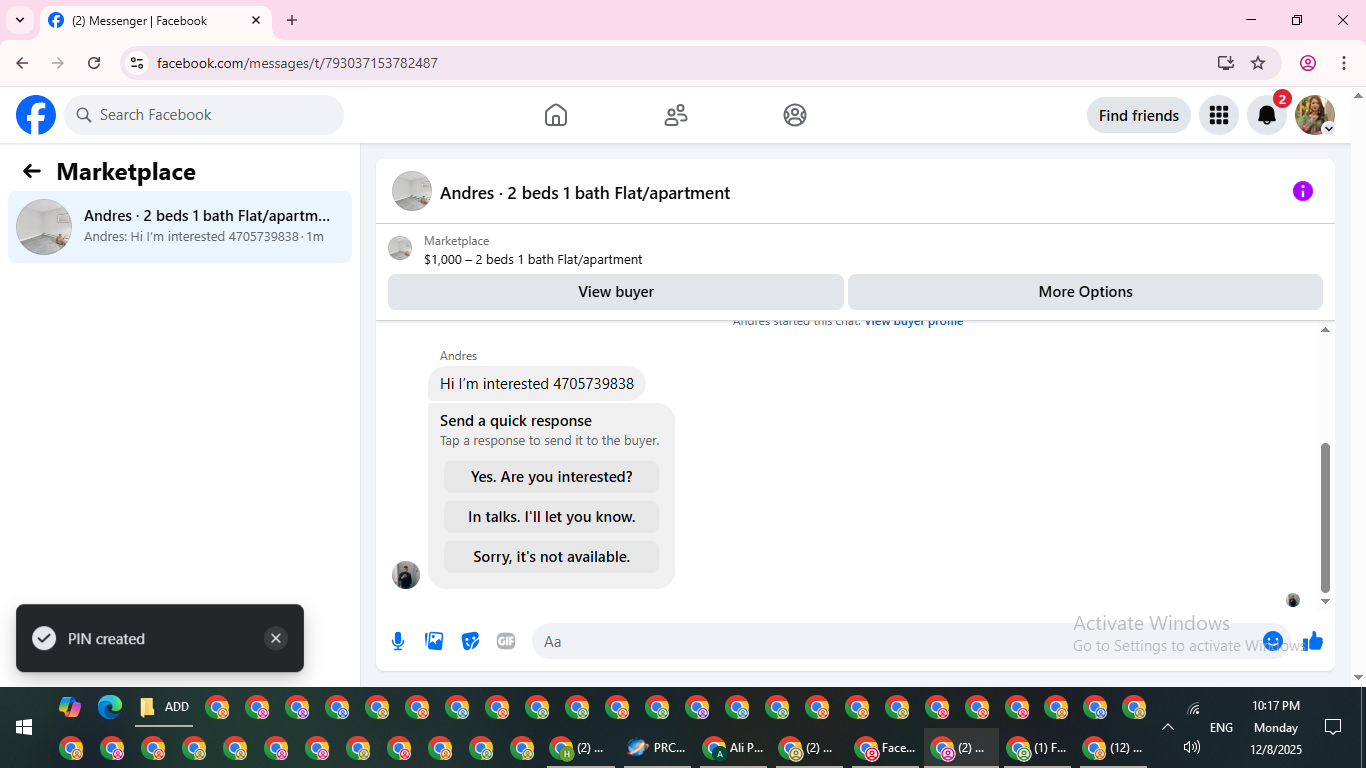Open the taskbar clock and date
The height and width of the screenshot is (768, 1366).
click(1276, 727)
